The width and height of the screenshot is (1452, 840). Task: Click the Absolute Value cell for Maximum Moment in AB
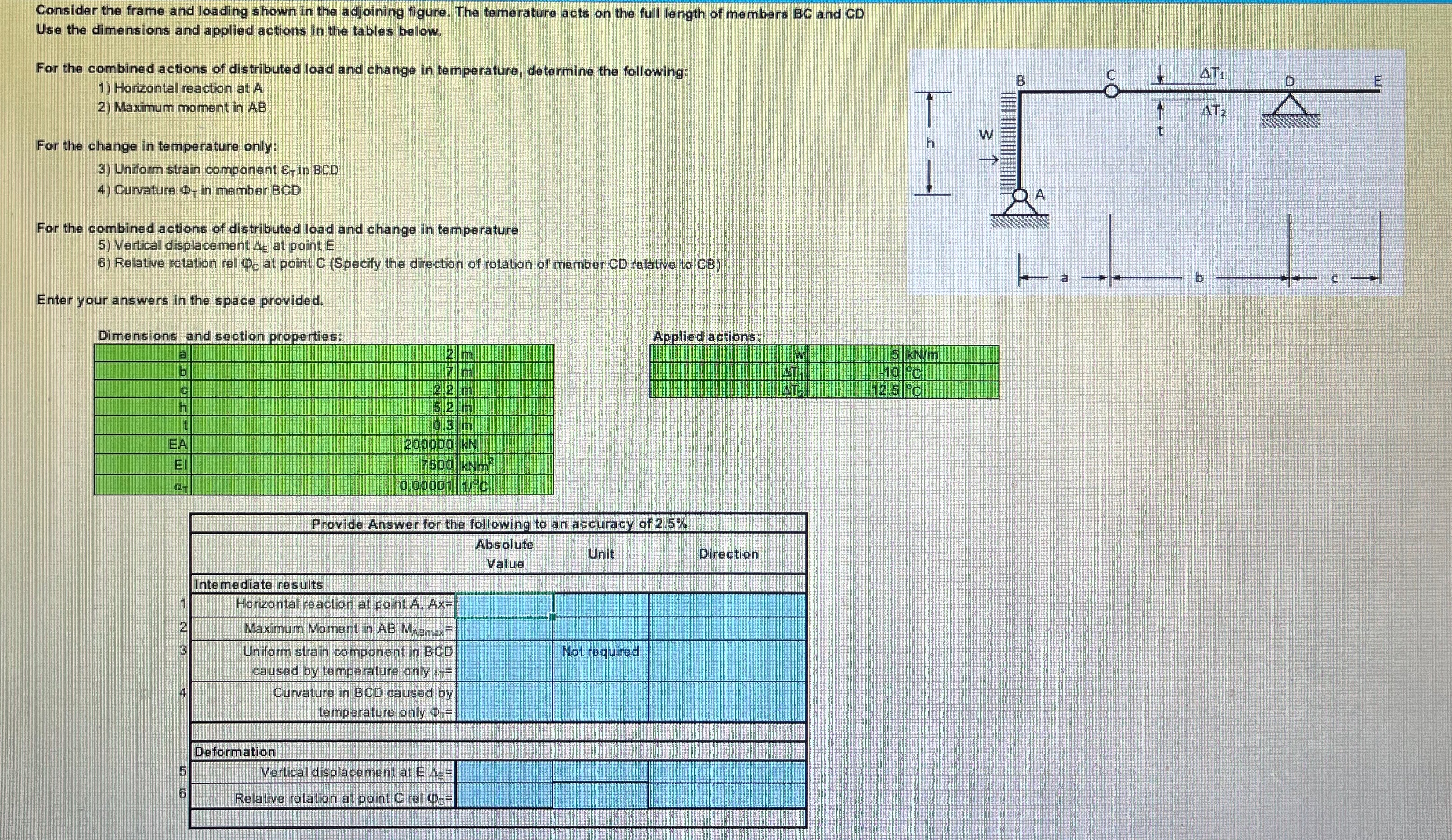(x=505, y=629)
